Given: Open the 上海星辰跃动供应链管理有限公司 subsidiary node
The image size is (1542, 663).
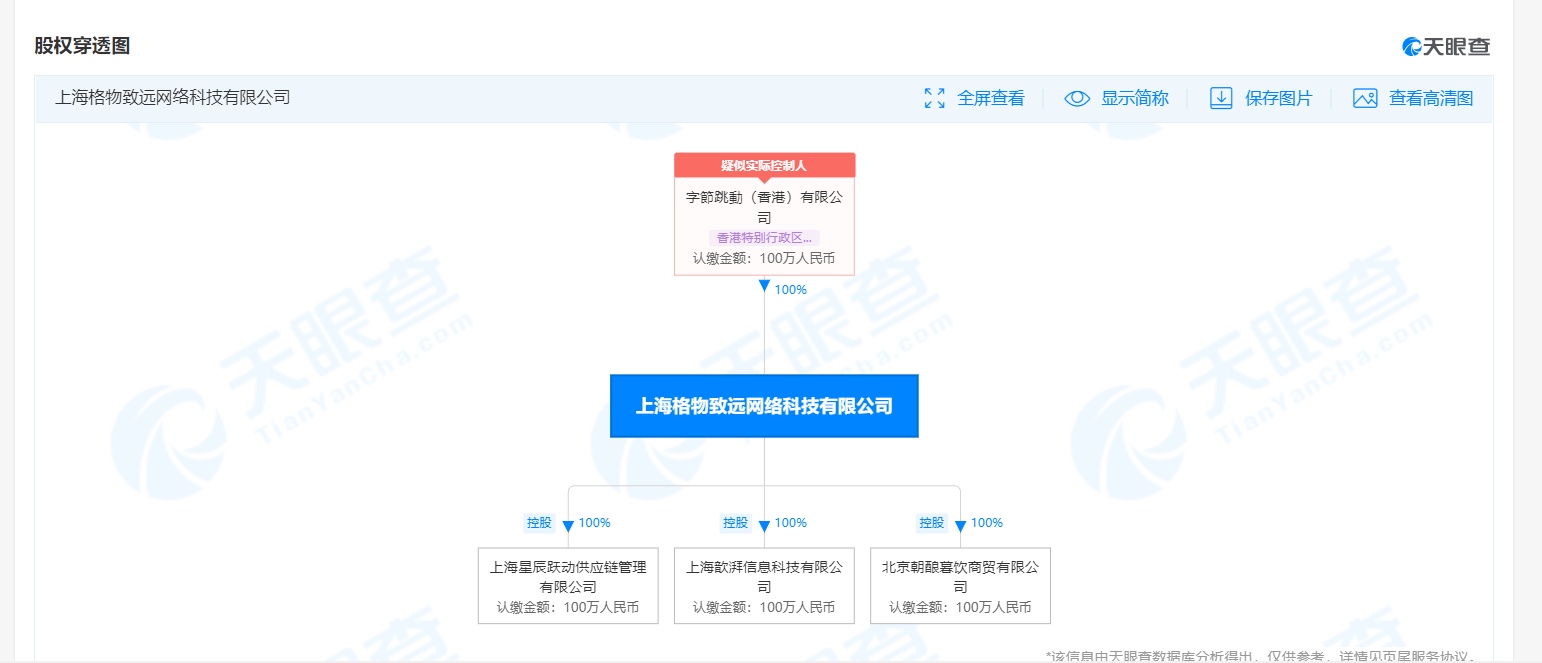Looking at the screenshot, I should pyautogui.click(x=568, y=586).
